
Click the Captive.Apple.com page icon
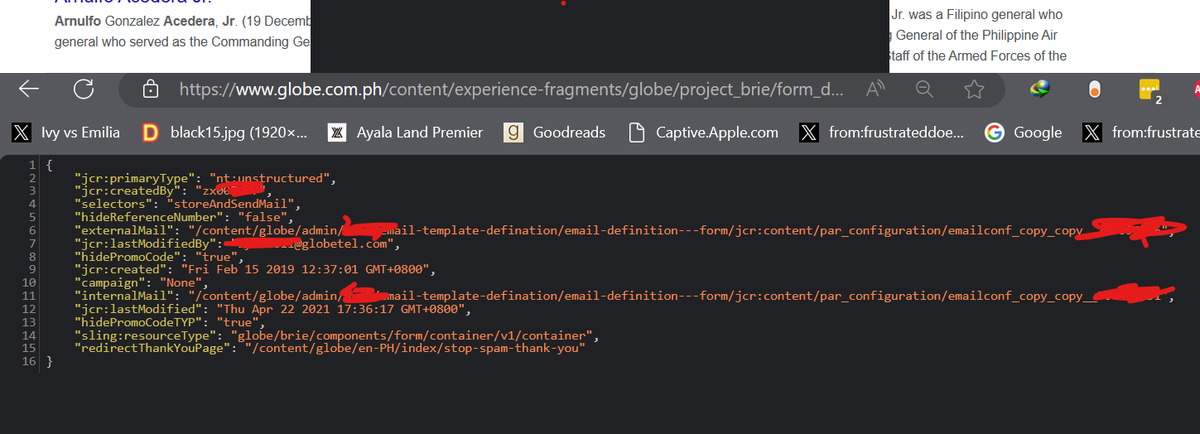(x=635, y=132)
